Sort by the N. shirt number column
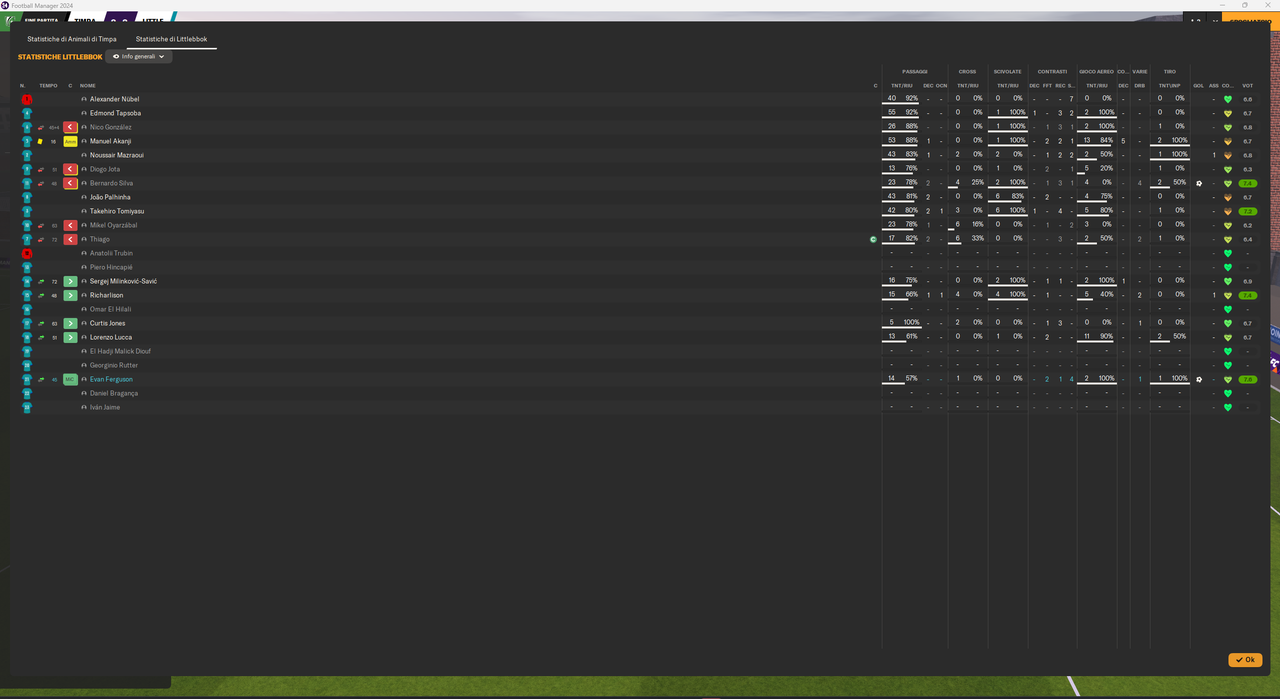Image resolution: width=1280 pixels, height=699 pixels. point(23,86)
